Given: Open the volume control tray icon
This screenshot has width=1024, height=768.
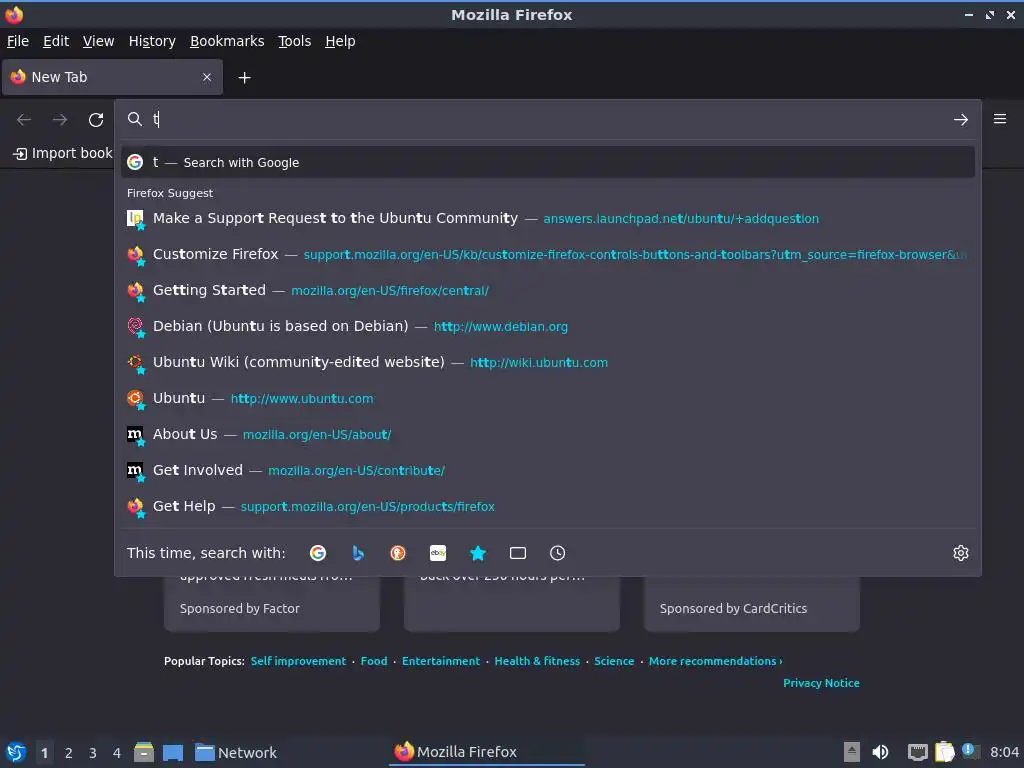Looking at the screenshot, I should tap(880, 752).
